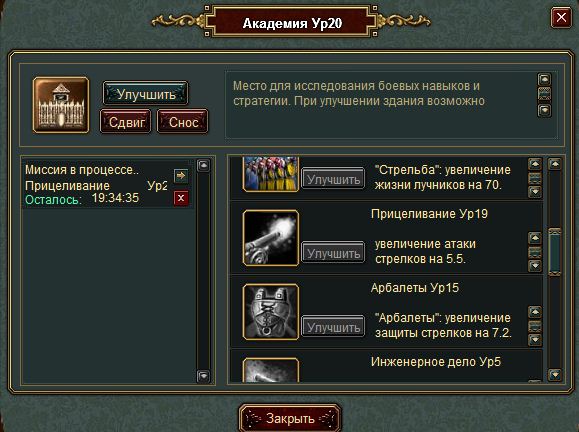Screen dimensions: 579x432
Task: Click the Сдвиг button
Action: [126, 121]
